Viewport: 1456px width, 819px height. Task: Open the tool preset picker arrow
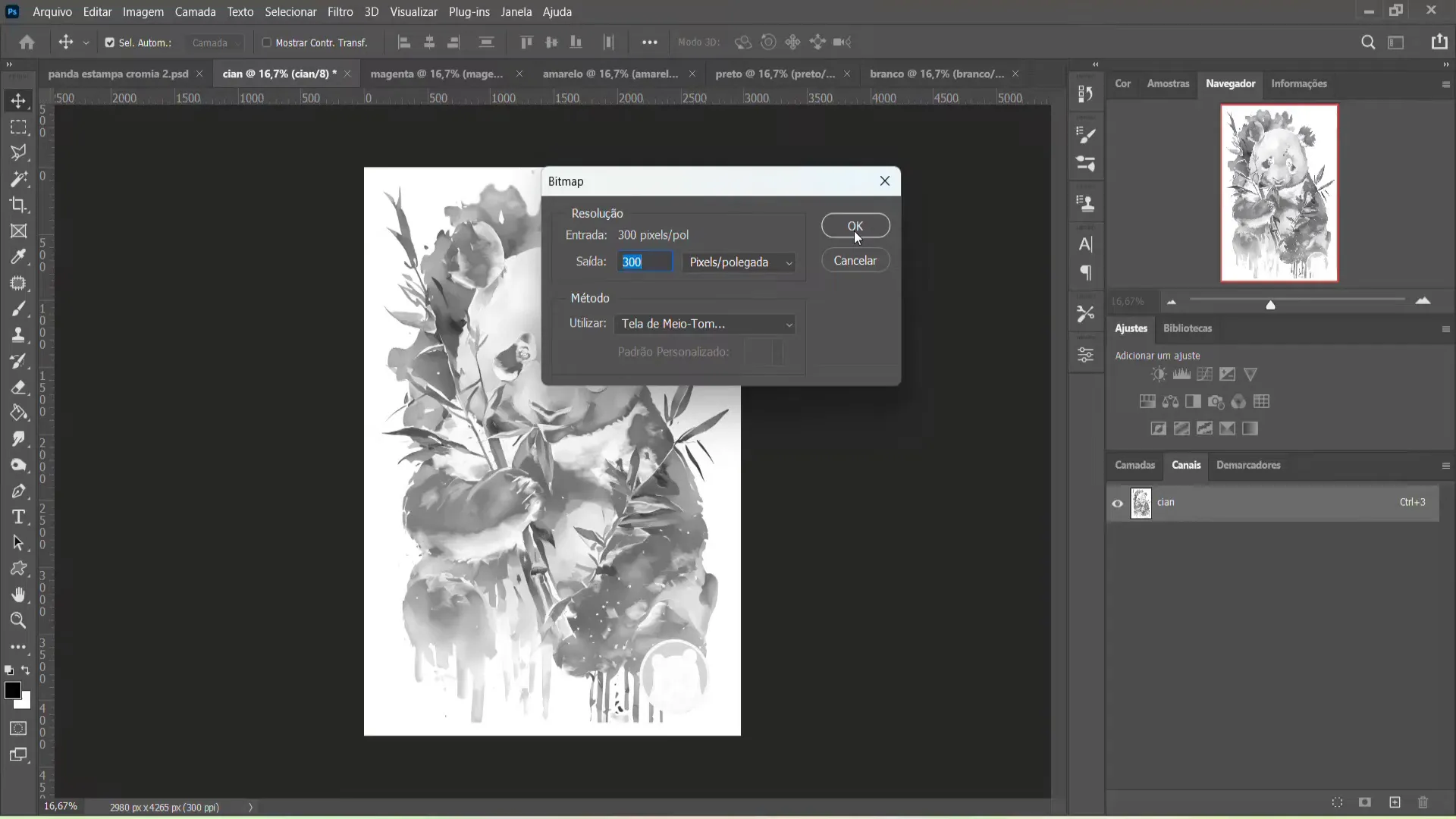[x=86, y=43]
